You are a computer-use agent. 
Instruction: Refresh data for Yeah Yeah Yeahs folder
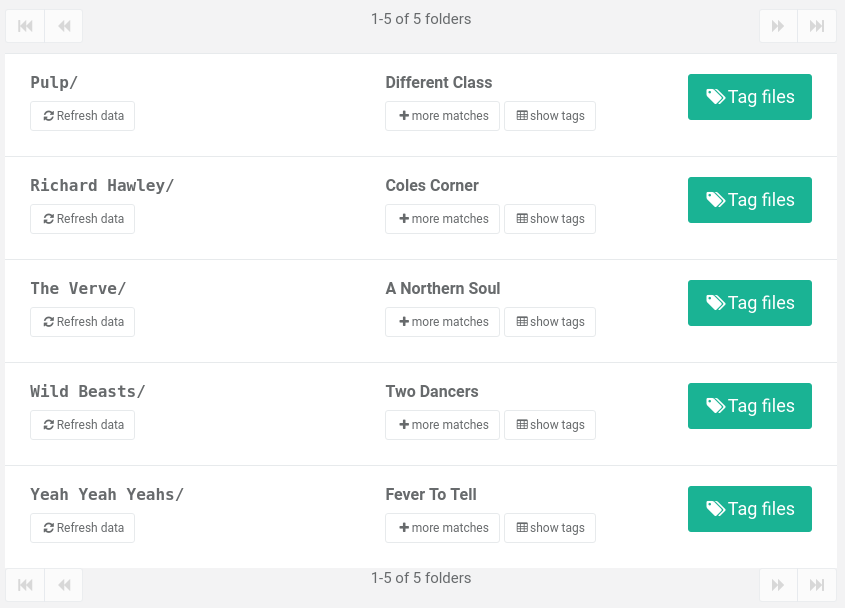(x=82, y=528)
